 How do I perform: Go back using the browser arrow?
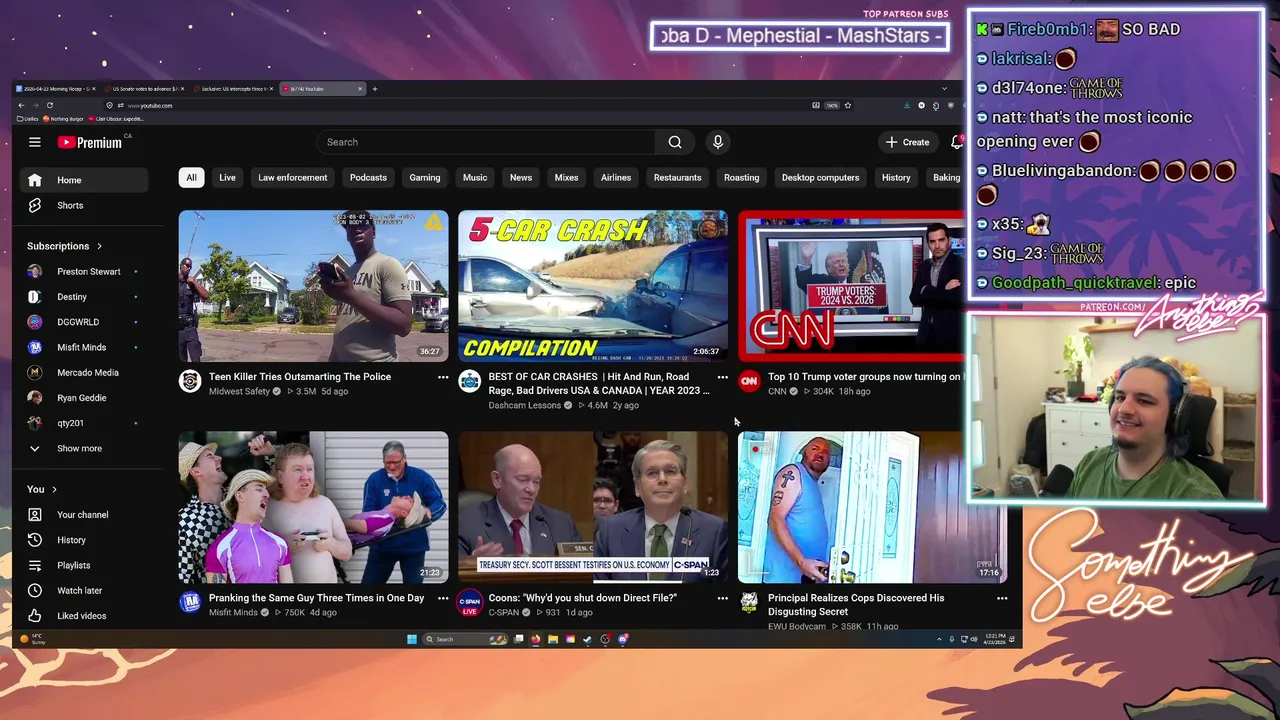[21, 105]
